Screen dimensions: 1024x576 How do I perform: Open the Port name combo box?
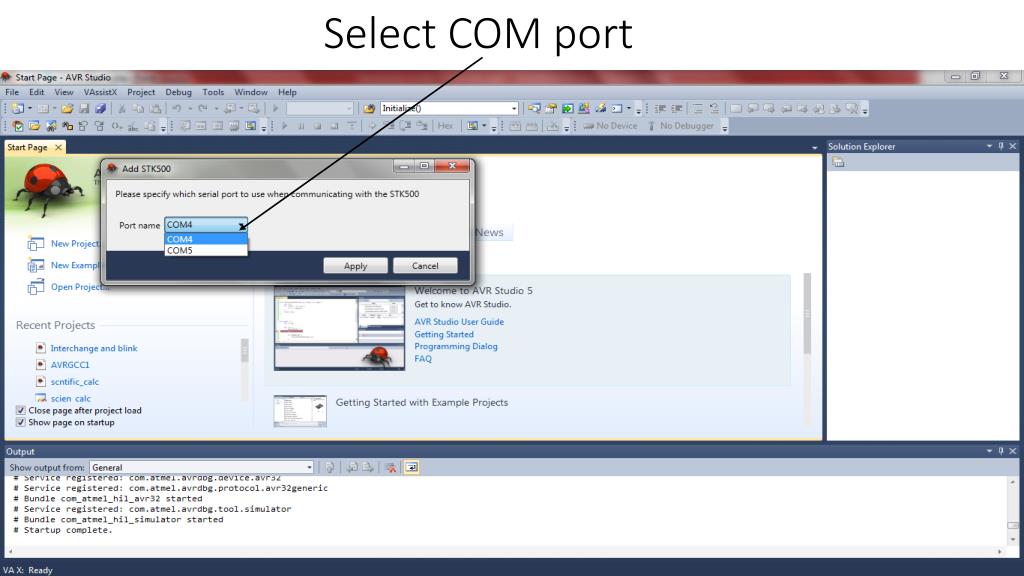pyautogui.click(x=206, y=225)
